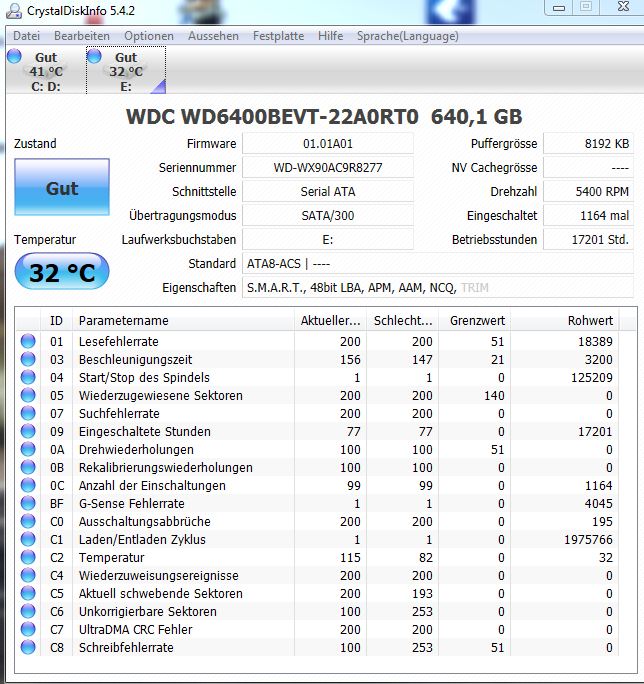Click the Übertragungsmodus field SATA/300

(328, 215)
